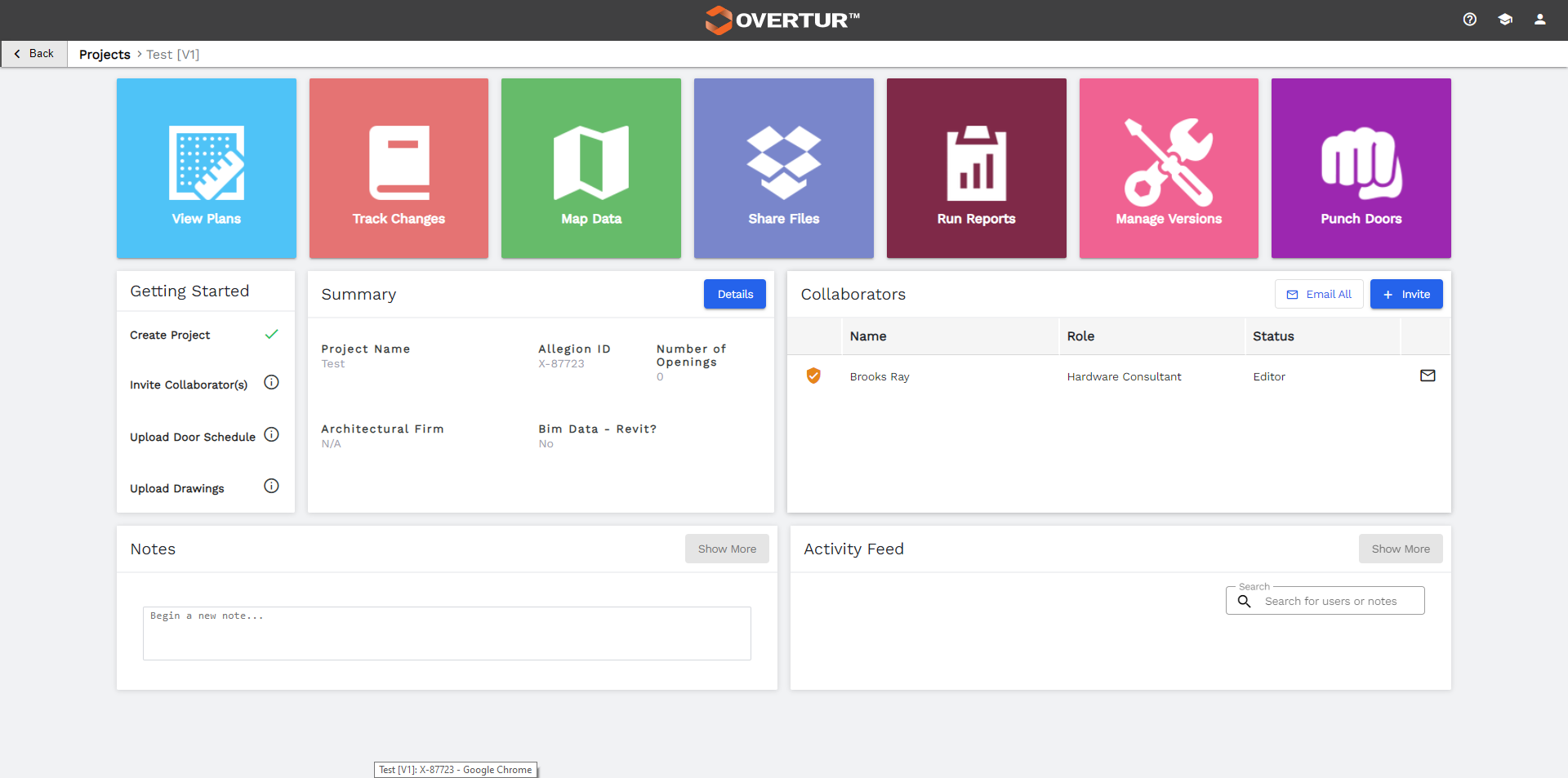Click info icon beside Upload Drawings
The width and height of the screenshot is (1568, 778).
coord(272,486)
